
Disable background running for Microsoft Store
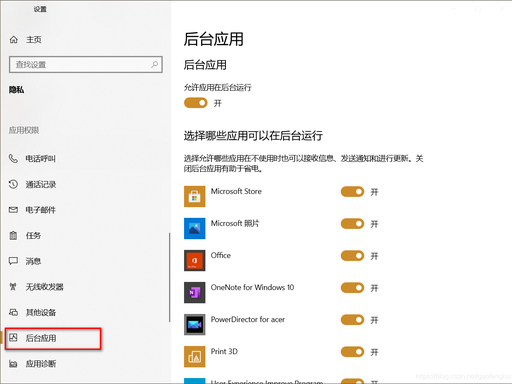pyautogui.click(x=352, y=192)
